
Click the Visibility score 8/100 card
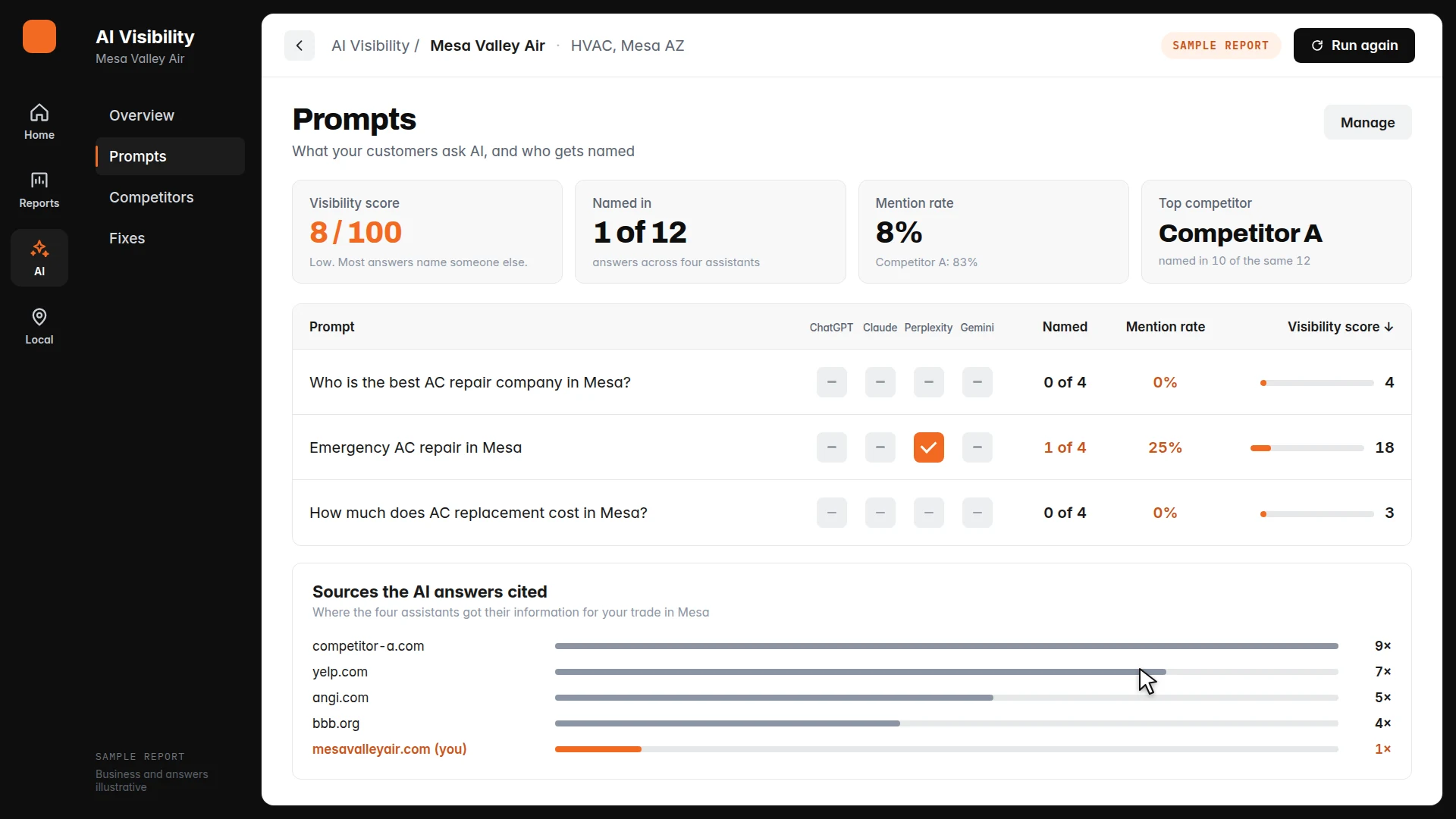click(427, 231)
